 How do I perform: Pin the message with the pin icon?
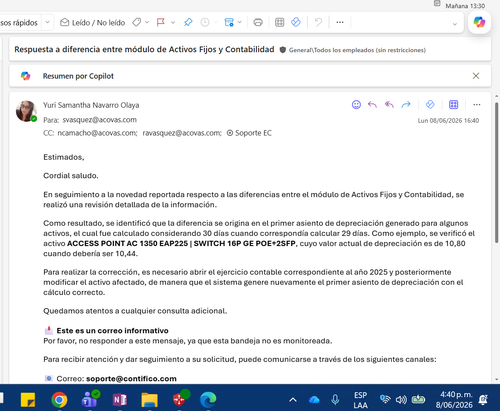tap(188, 22)
